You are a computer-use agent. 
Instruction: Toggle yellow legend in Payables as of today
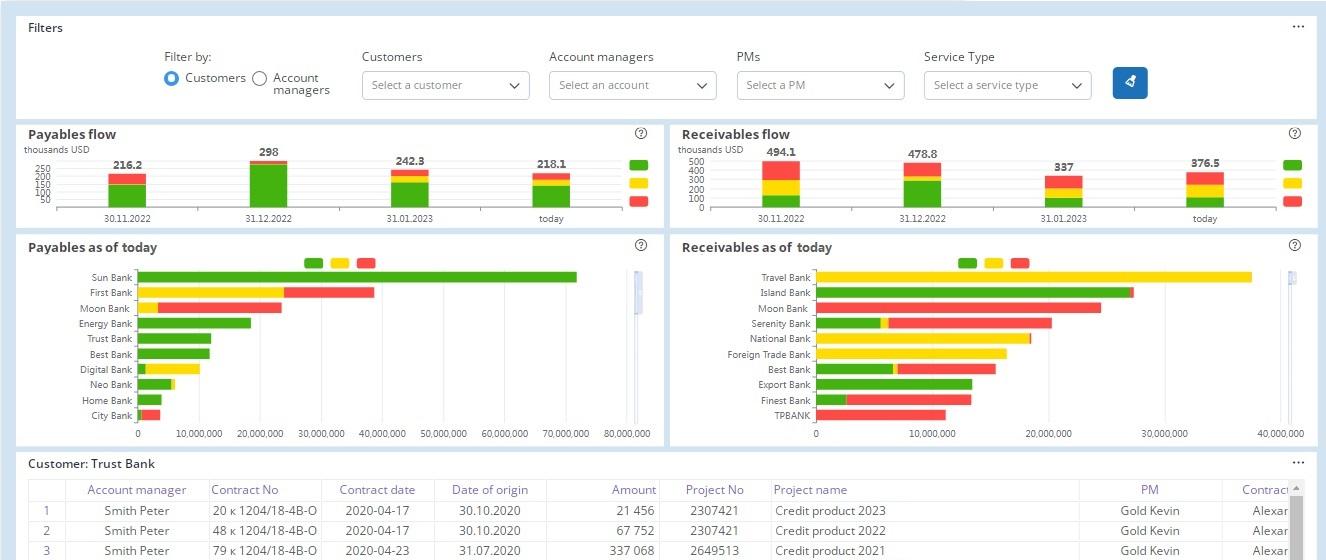340,263
